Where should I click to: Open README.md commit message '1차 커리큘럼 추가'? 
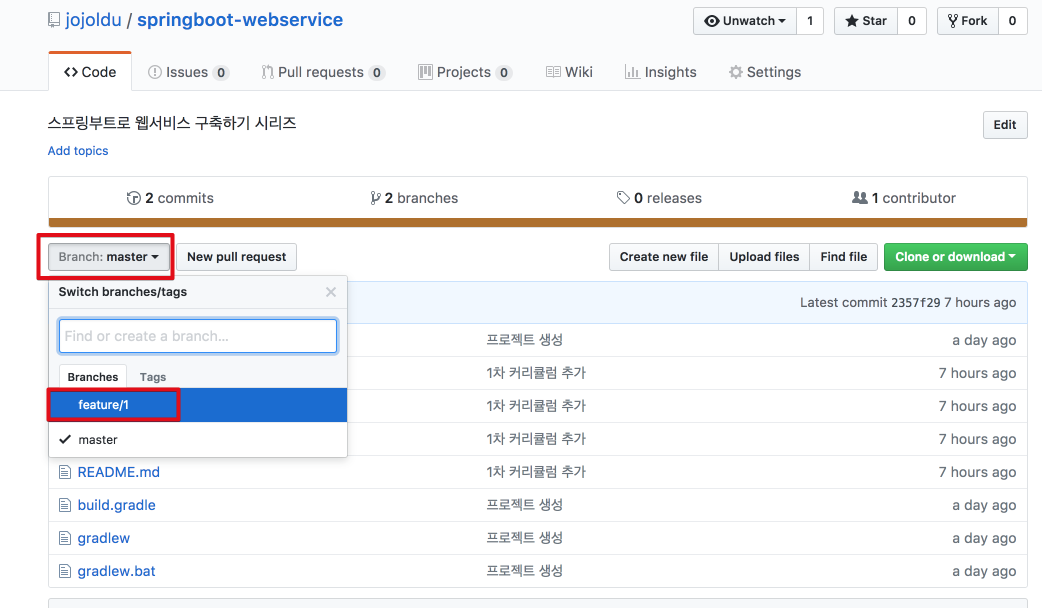536,472
